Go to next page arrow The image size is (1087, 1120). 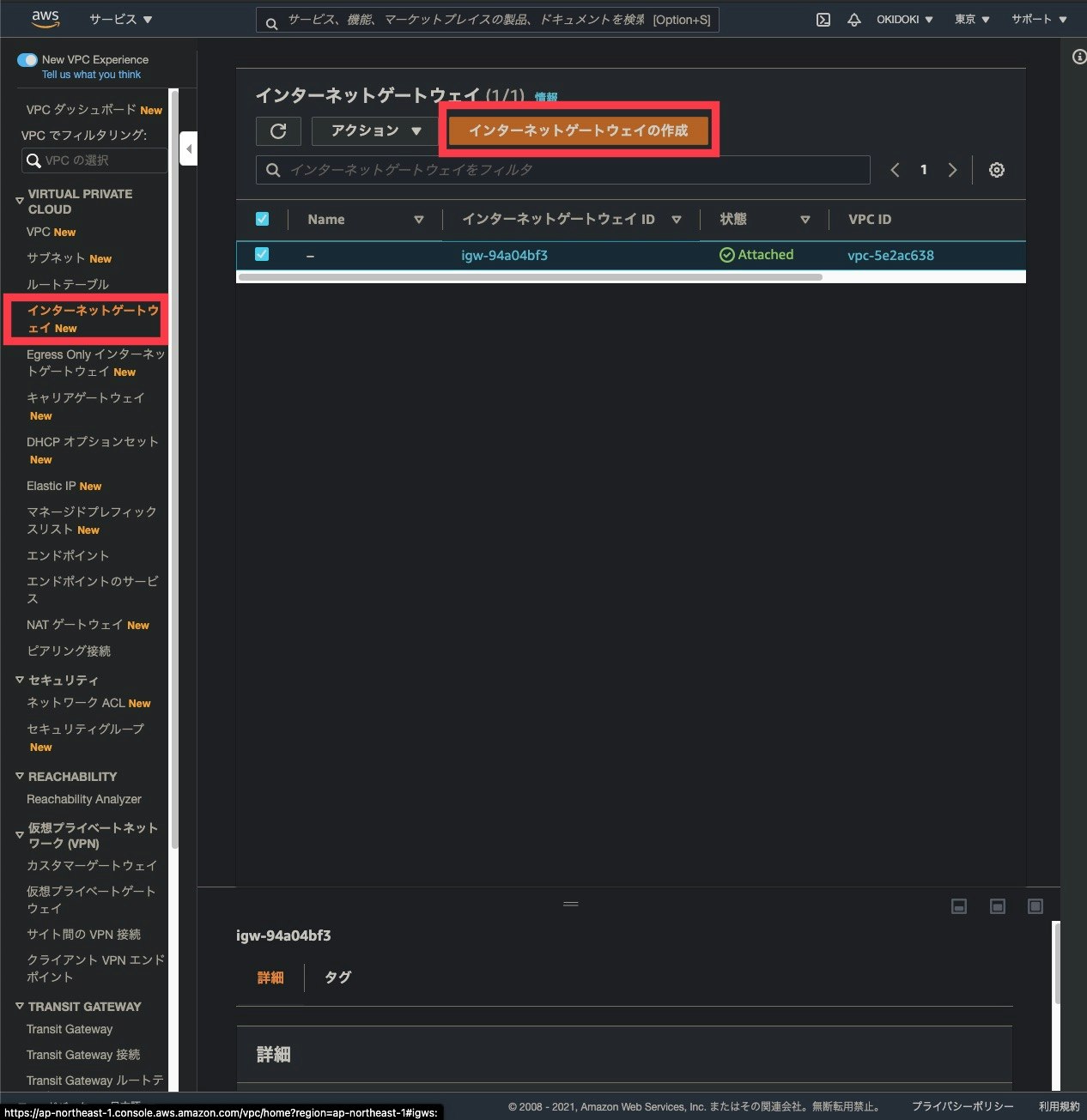tap(952, 170)
